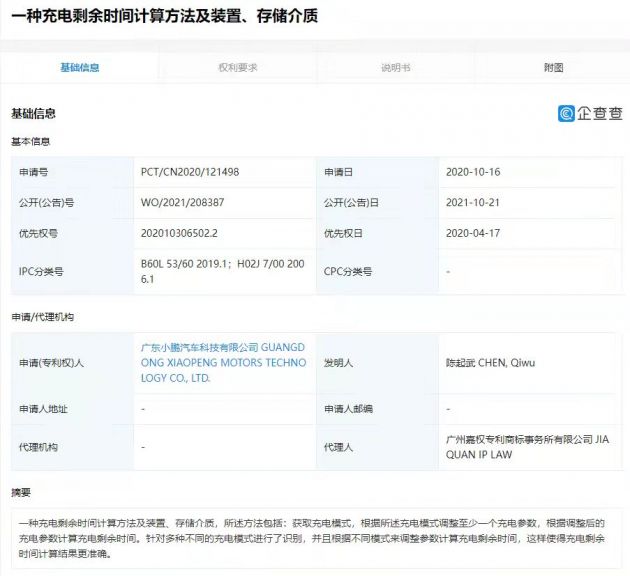Select agent 广州嘉权专利商标事务所有限公司
This screenshot has height=576, width=630.
tap(527, 447)
